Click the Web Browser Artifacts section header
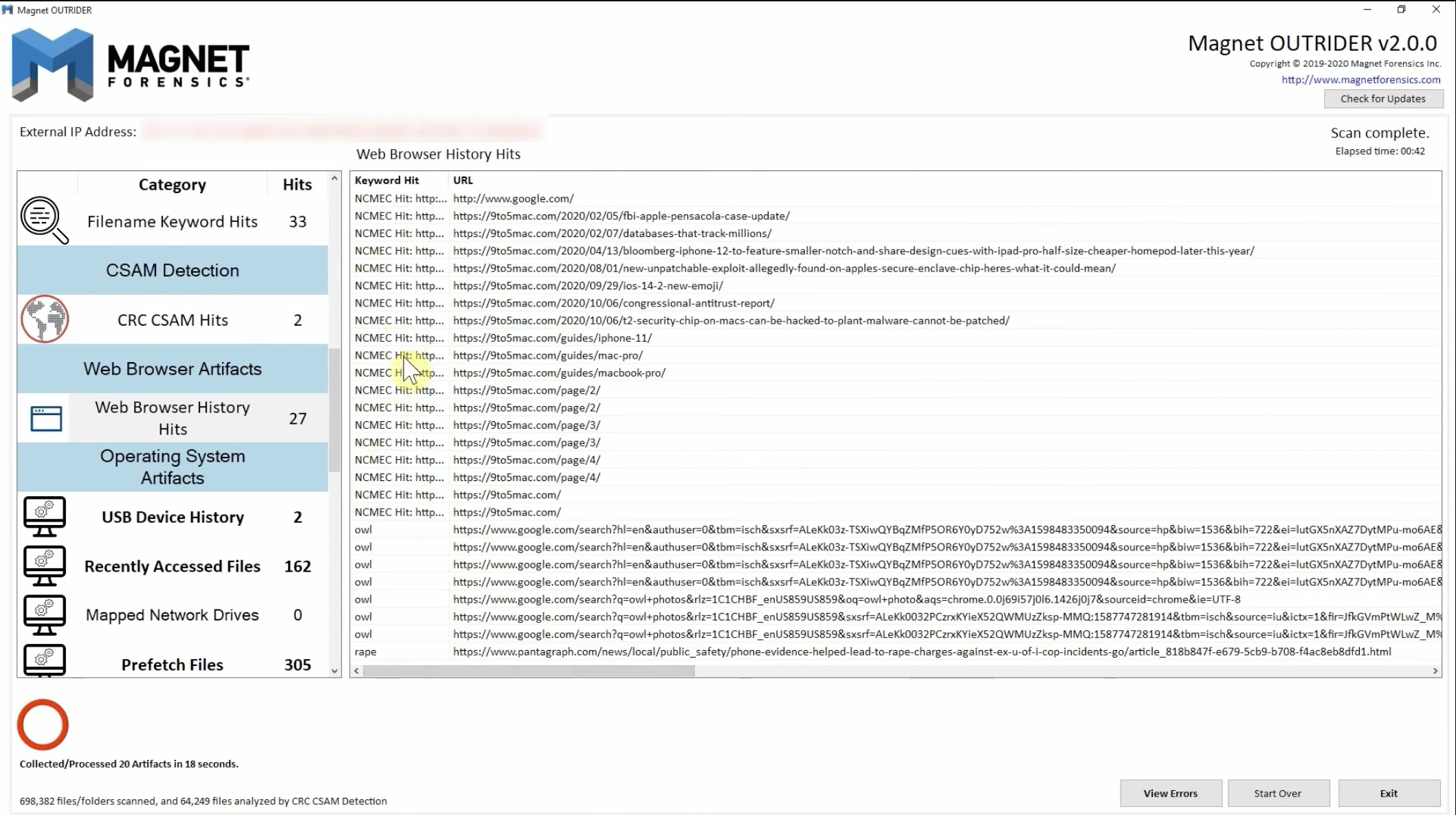This screenshot has height=815, width=1456. pyautogui.click(x=173, y=368)
